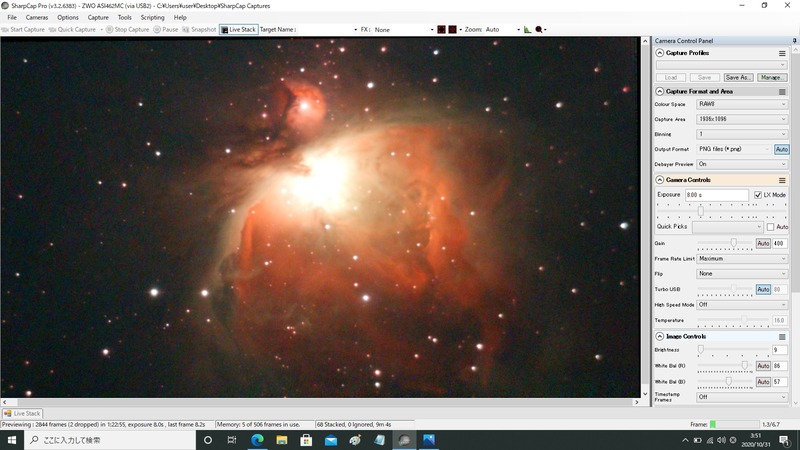Collapse the Image Controls section
Viewport: 800px width, 450px height.
coord(660,337)
